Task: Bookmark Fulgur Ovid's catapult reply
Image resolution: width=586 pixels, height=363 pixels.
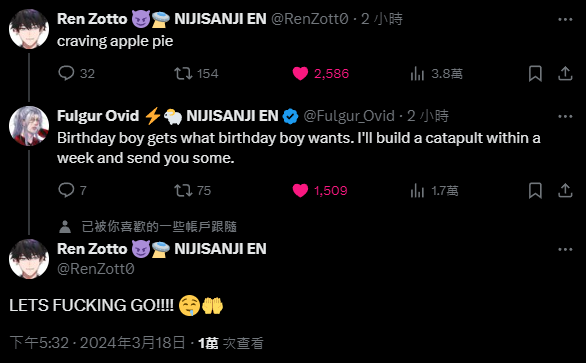Action: 535,190
